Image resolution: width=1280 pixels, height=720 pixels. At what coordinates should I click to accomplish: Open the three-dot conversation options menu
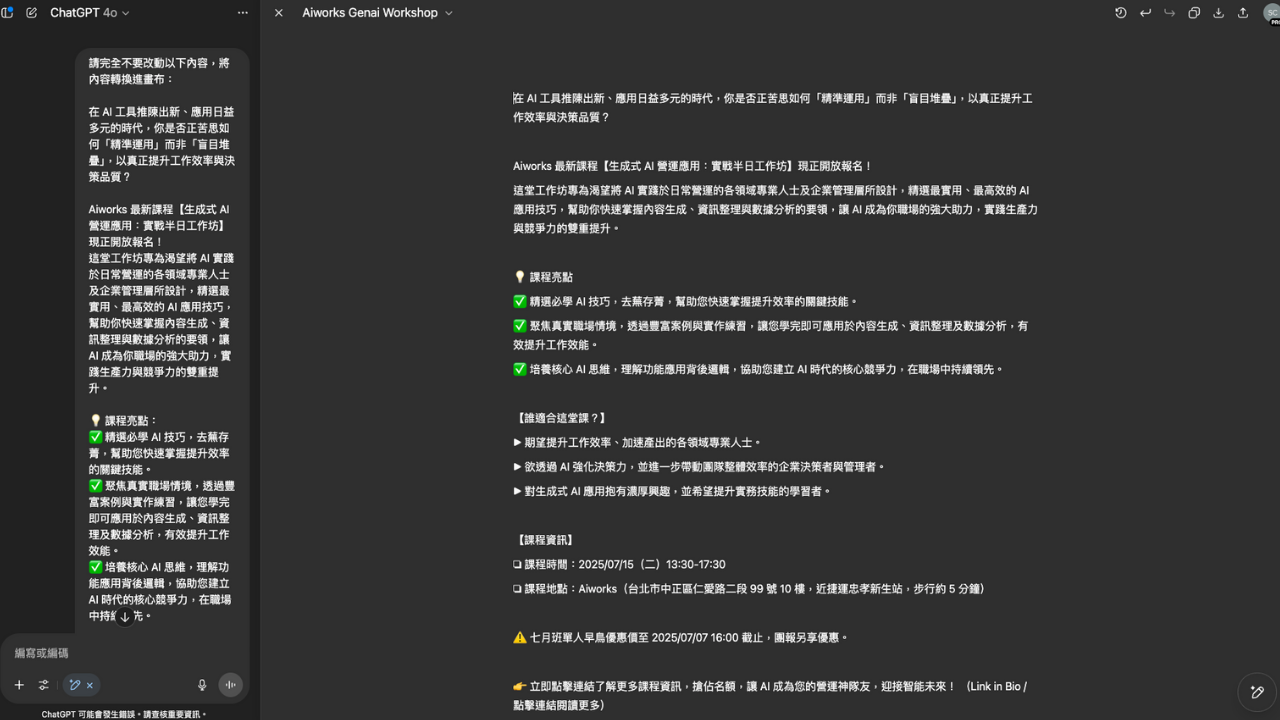point(243,13)
